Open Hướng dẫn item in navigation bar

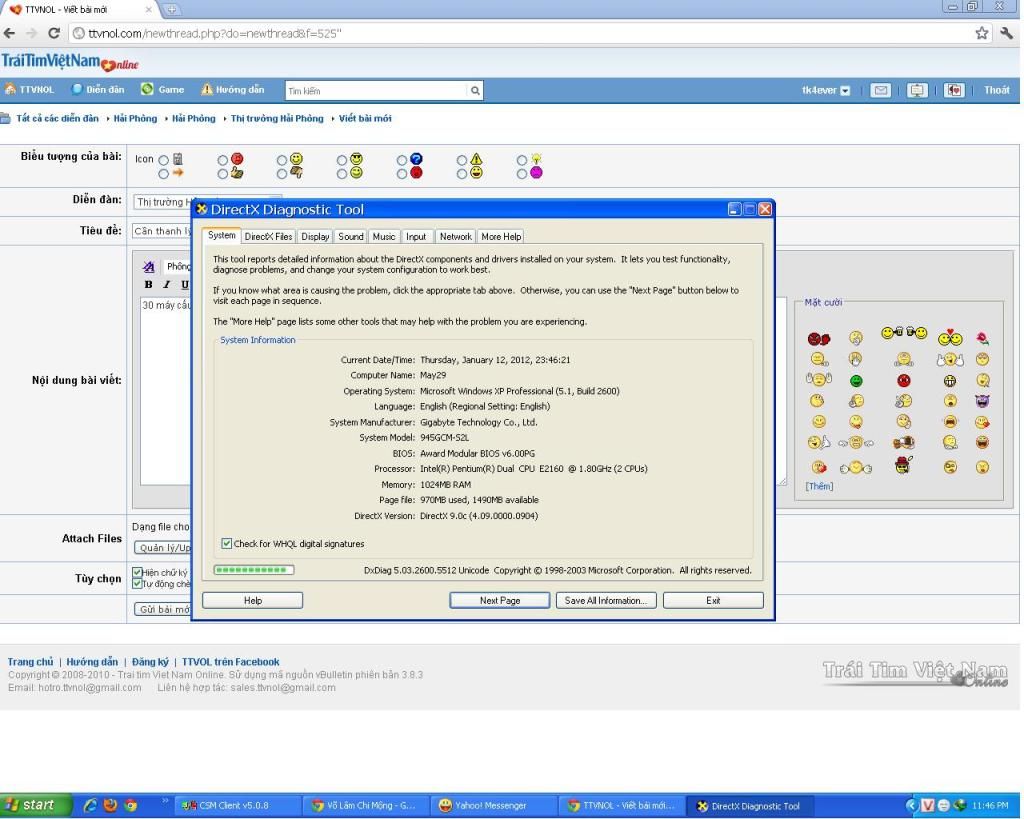(x=232, y=89)
